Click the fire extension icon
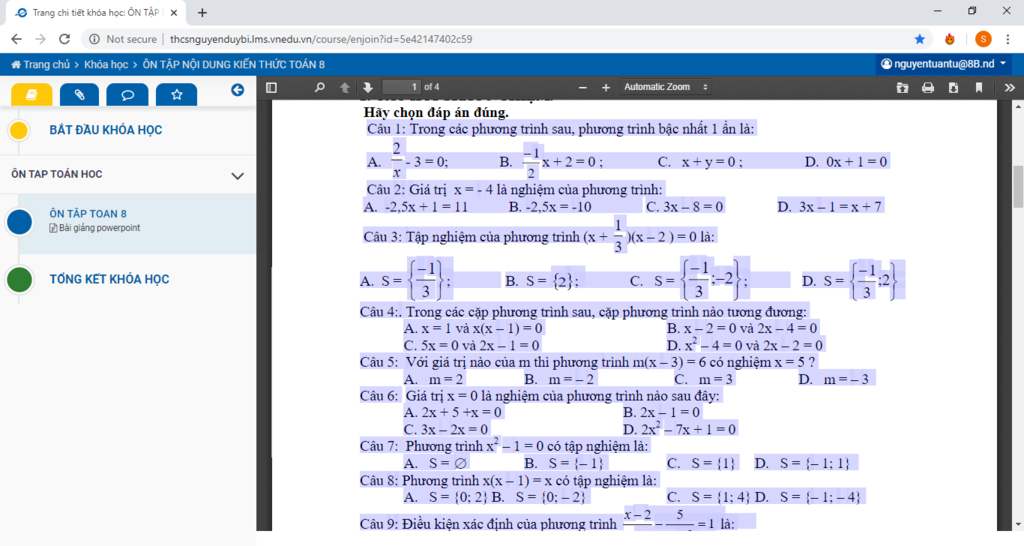1024x546 pixels. (x=950, y=39)
